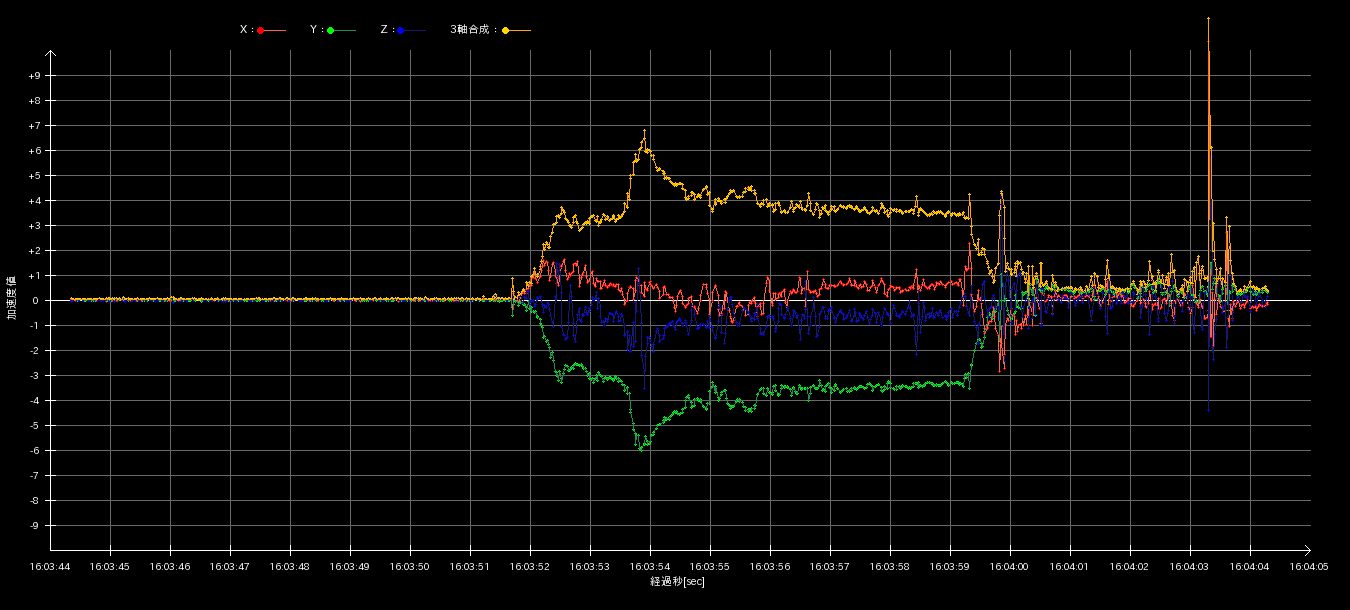Click the green curve's lowest dip near -6
This screenshot has height=610, width=1350.
[640, 449]
